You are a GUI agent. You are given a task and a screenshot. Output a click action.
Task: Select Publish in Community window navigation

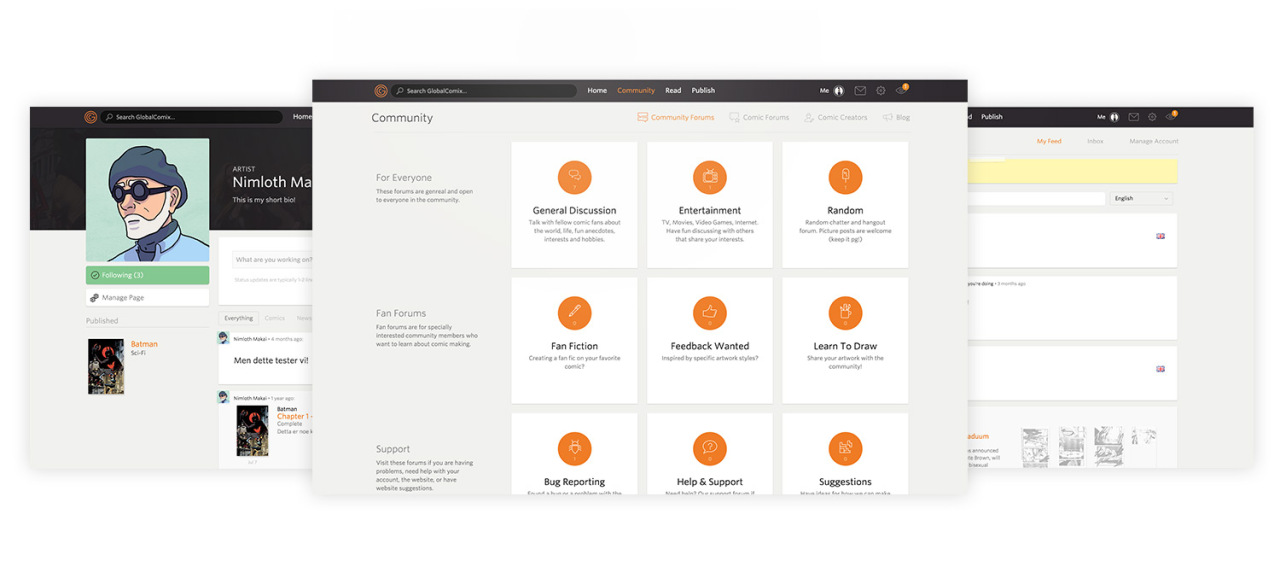click(703, 91)
